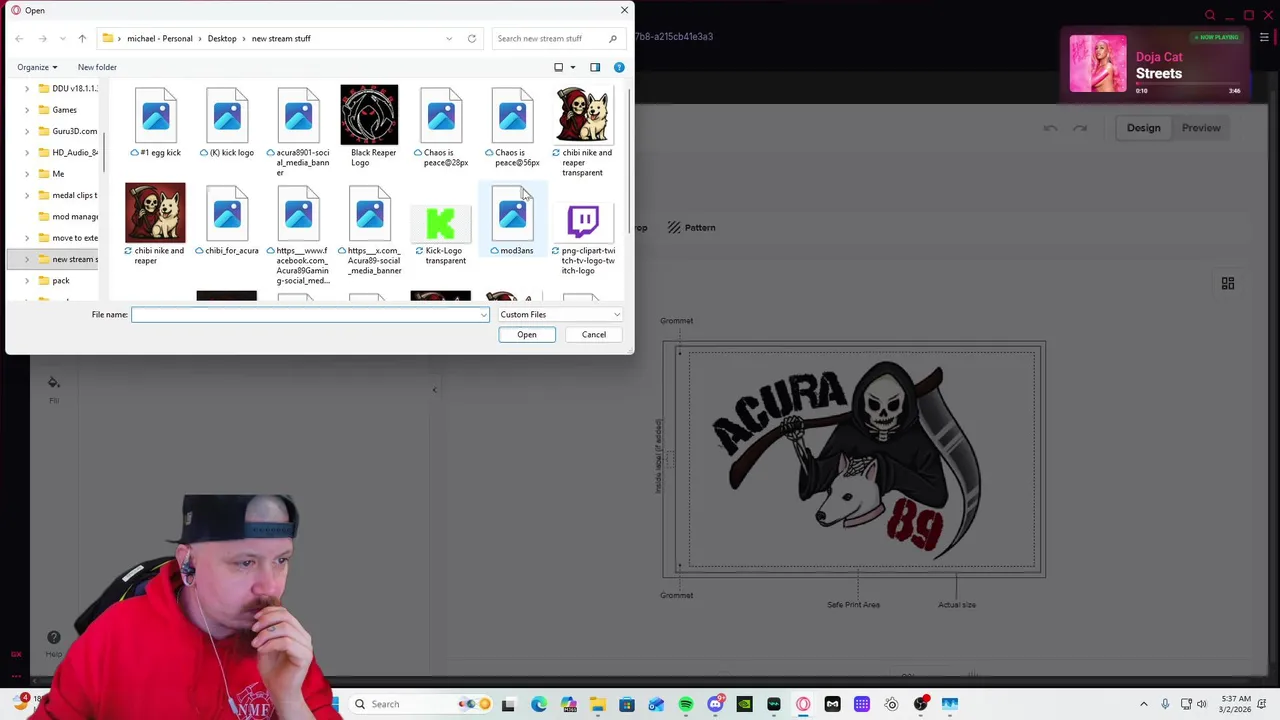The width and height of the screenshot is (1280, 720).
Task: Create a New folder
Action: click(97, 67)
